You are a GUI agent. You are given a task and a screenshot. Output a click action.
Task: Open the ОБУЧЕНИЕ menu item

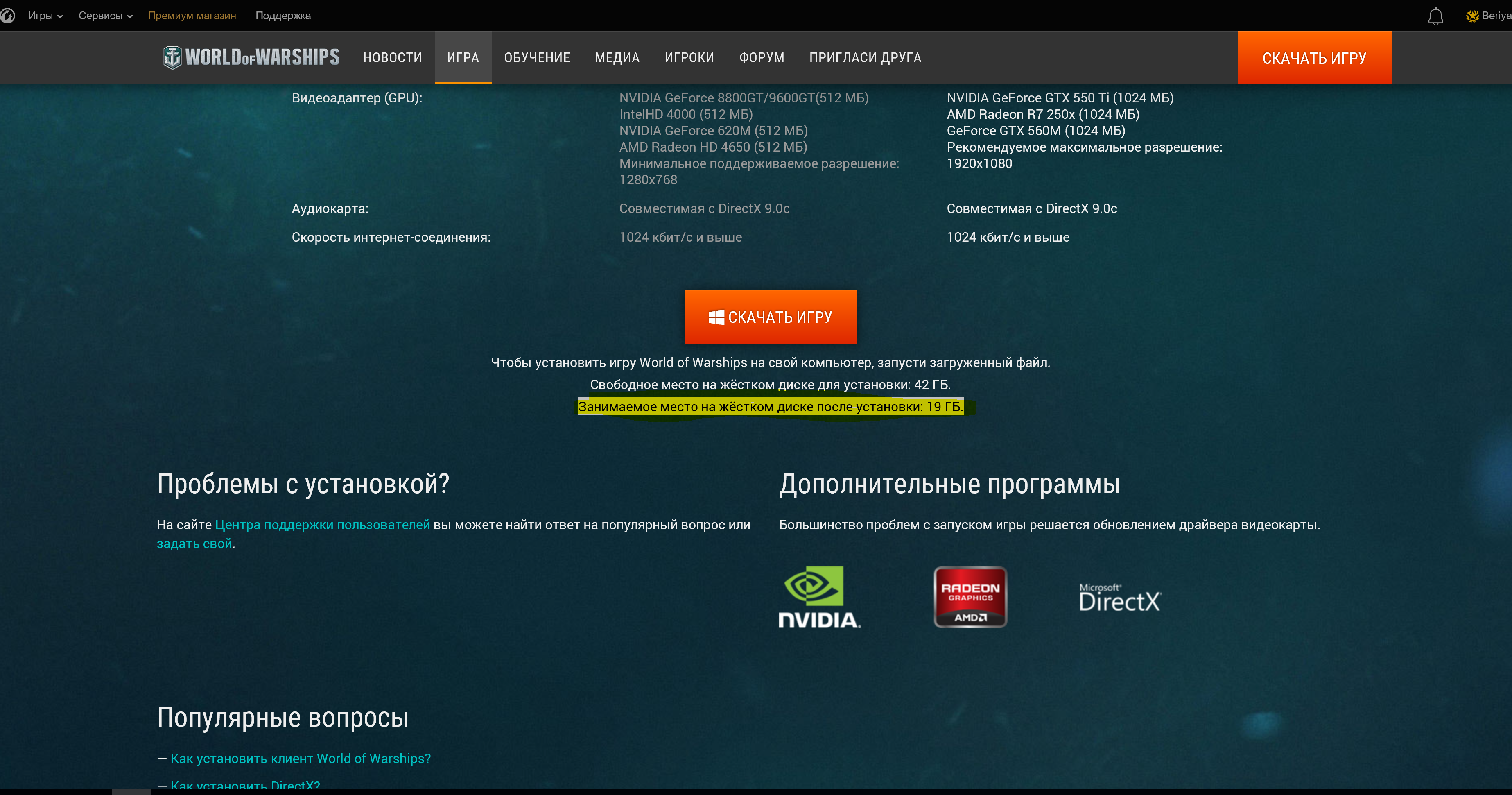pos(537,57)
